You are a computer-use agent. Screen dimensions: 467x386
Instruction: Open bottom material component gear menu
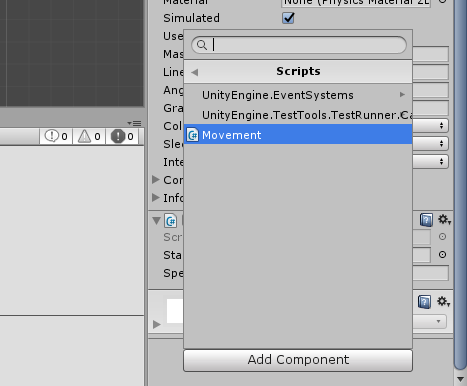click(444, 302)
